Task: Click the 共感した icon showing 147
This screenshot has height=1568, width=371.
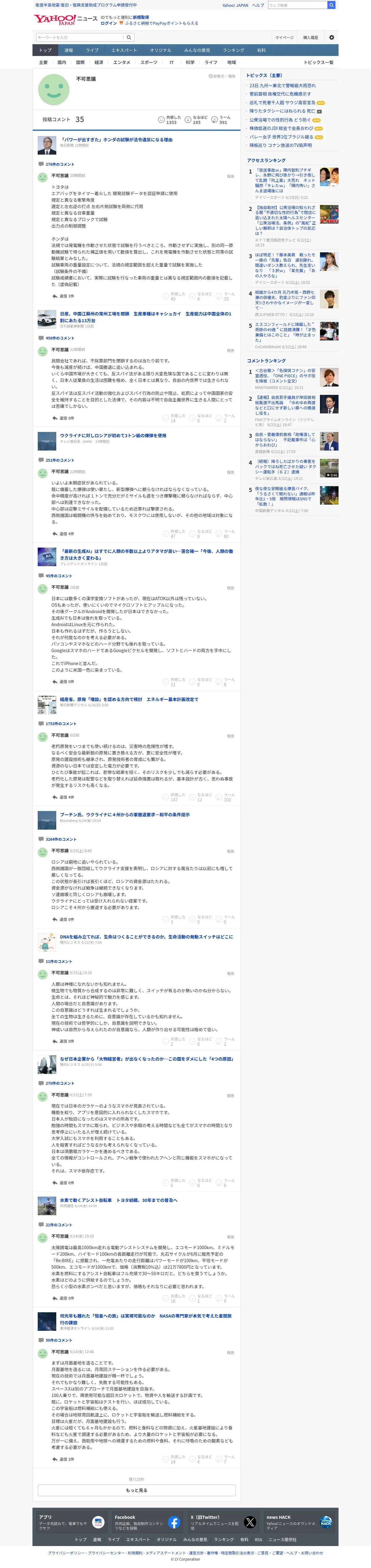Action: 165,797
